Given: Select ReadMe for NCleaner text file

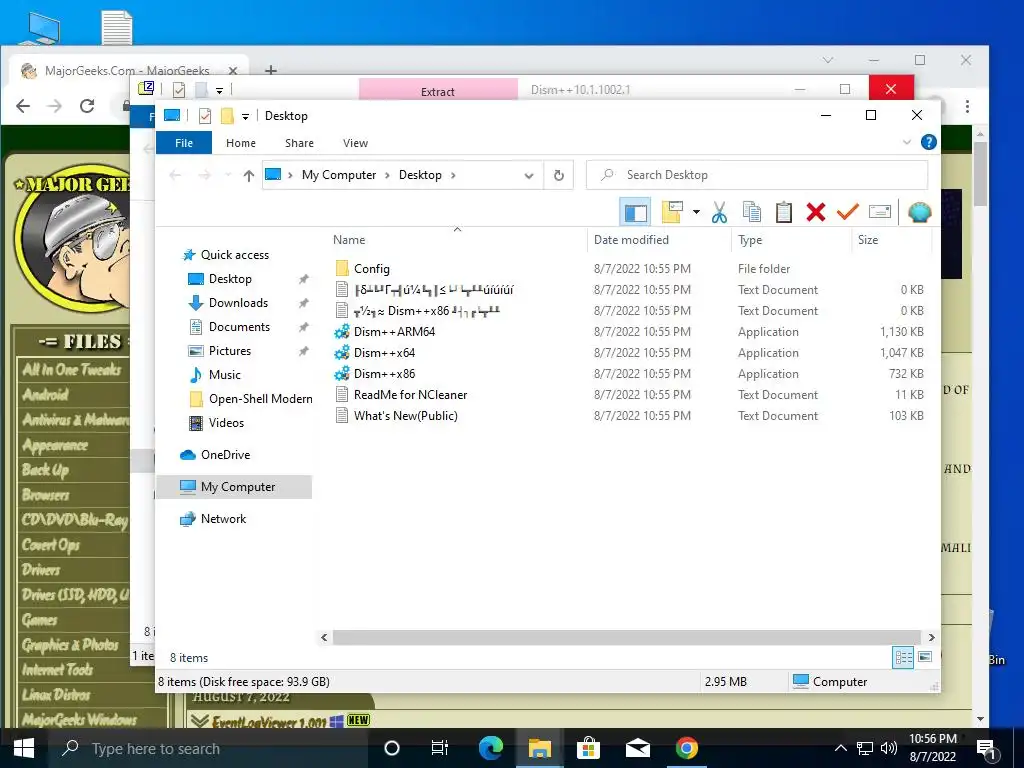Looking at the screenshot, I should [410, 394].
